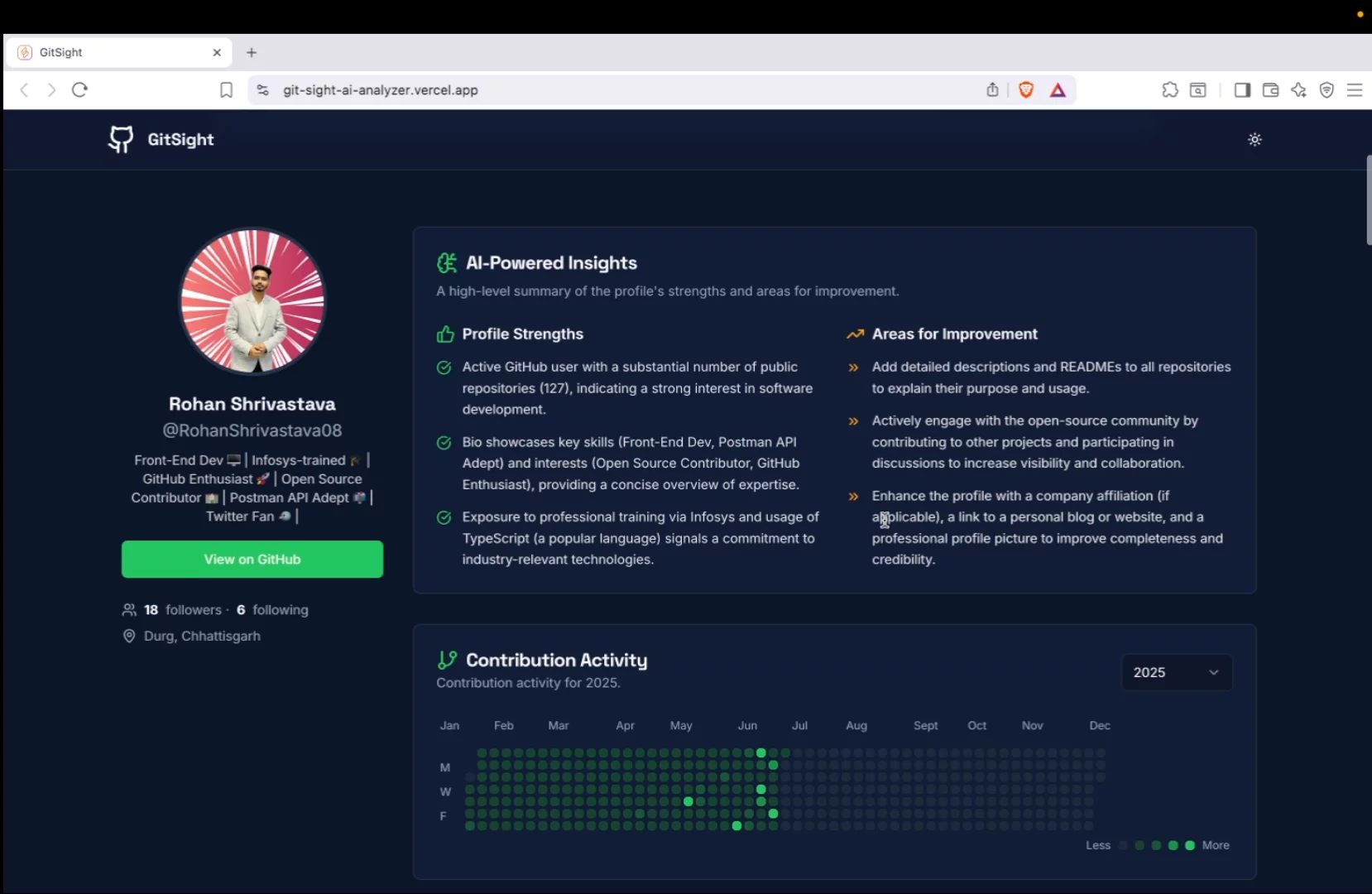Click the share/upload icon in address bar
Viewport: 1372px width, 894px height.
pos(992,89)
